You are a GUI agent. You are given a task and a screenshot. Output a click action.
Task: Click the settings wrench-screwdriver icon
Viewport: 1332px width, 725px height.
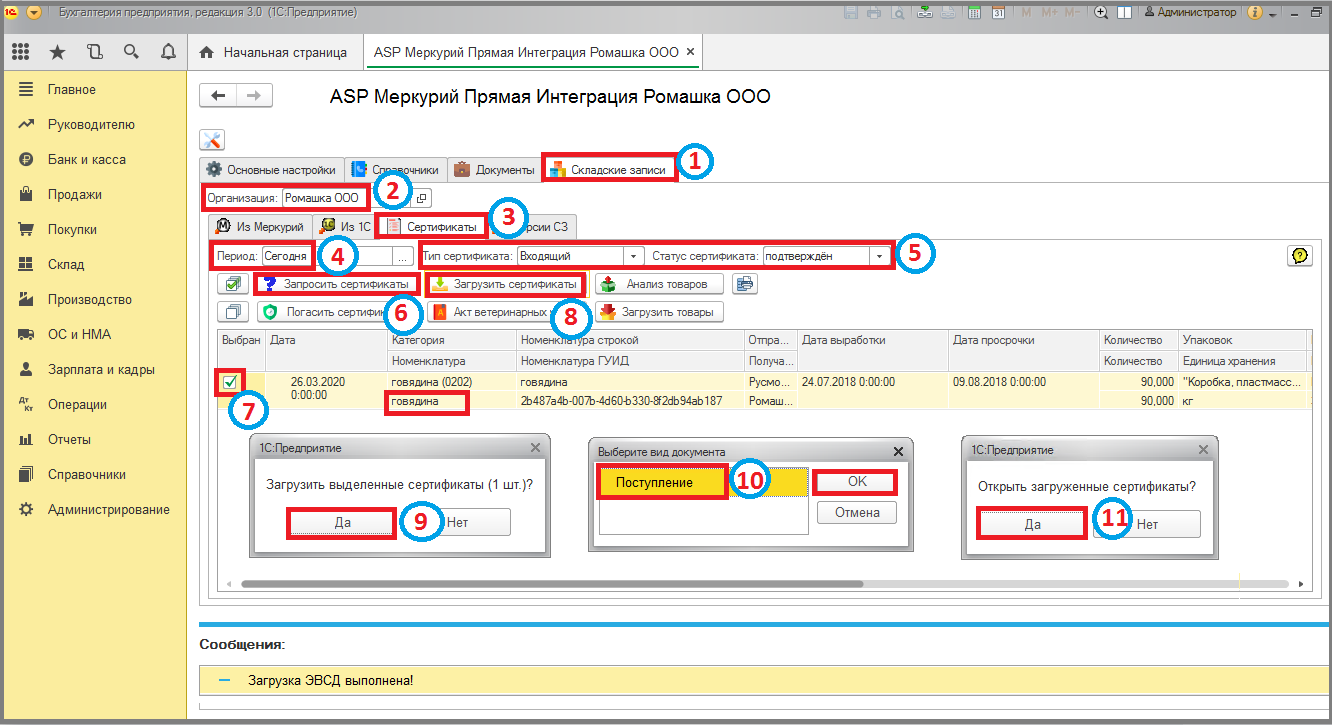212,141
